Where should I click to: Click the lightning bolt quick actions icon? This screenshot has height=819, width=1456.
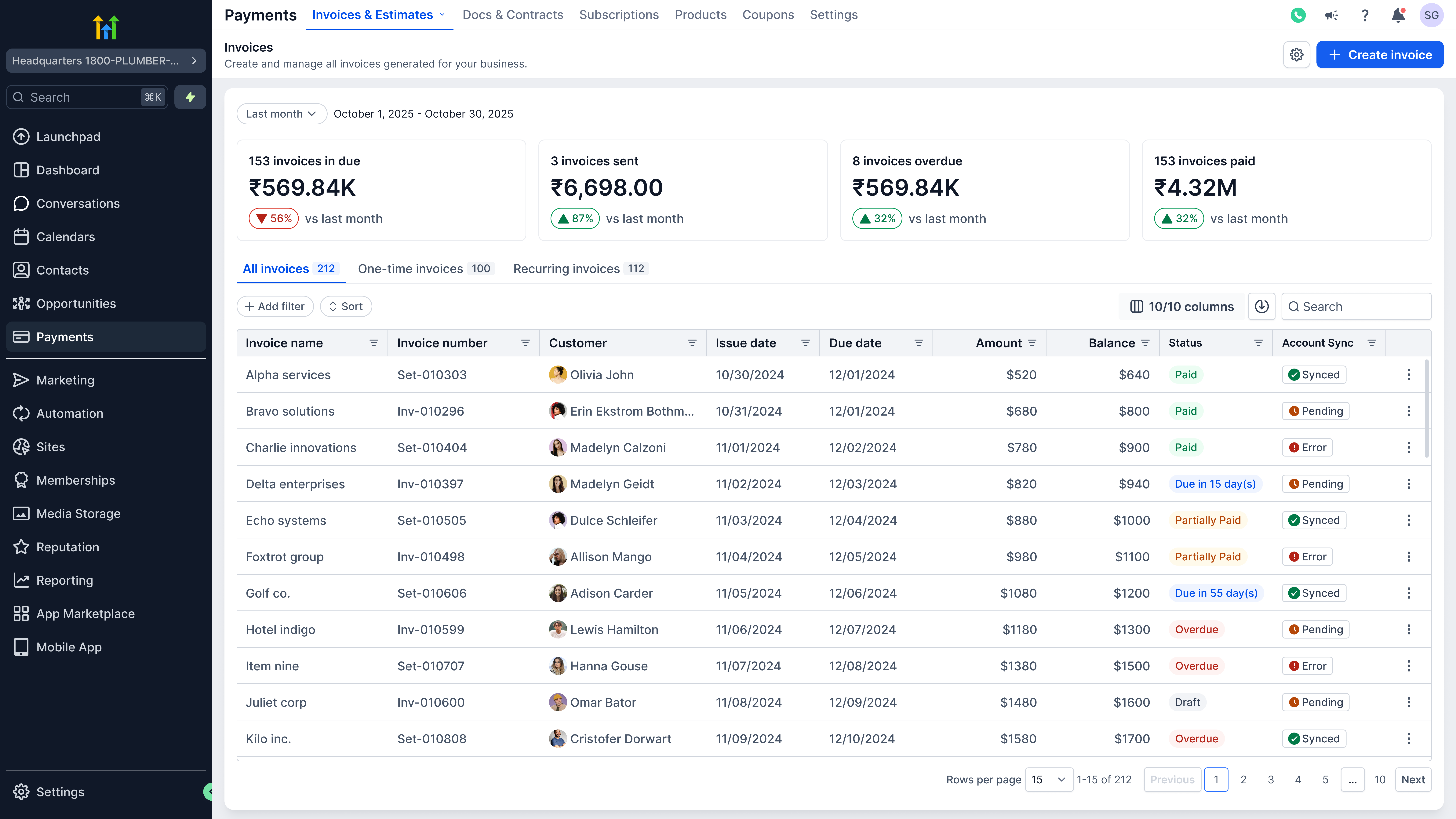click(x=191, y=97)
